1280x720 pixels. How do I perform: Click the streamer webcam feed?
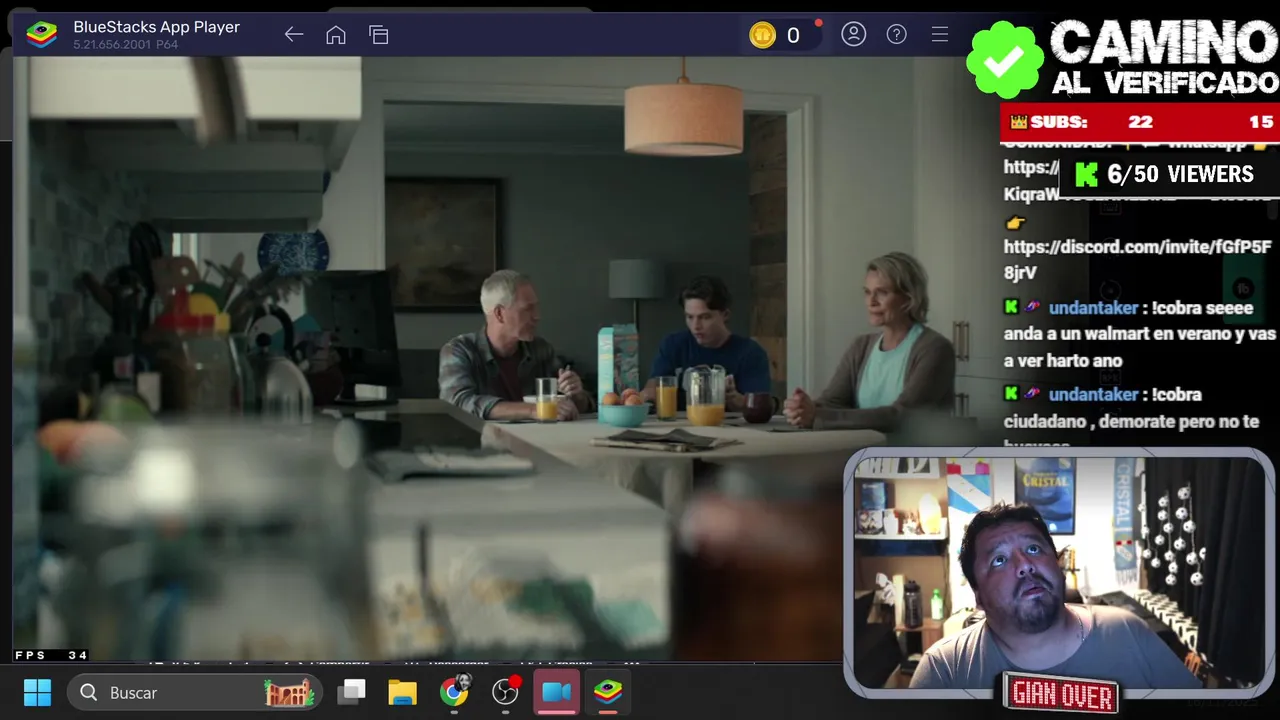[1058, 573]
